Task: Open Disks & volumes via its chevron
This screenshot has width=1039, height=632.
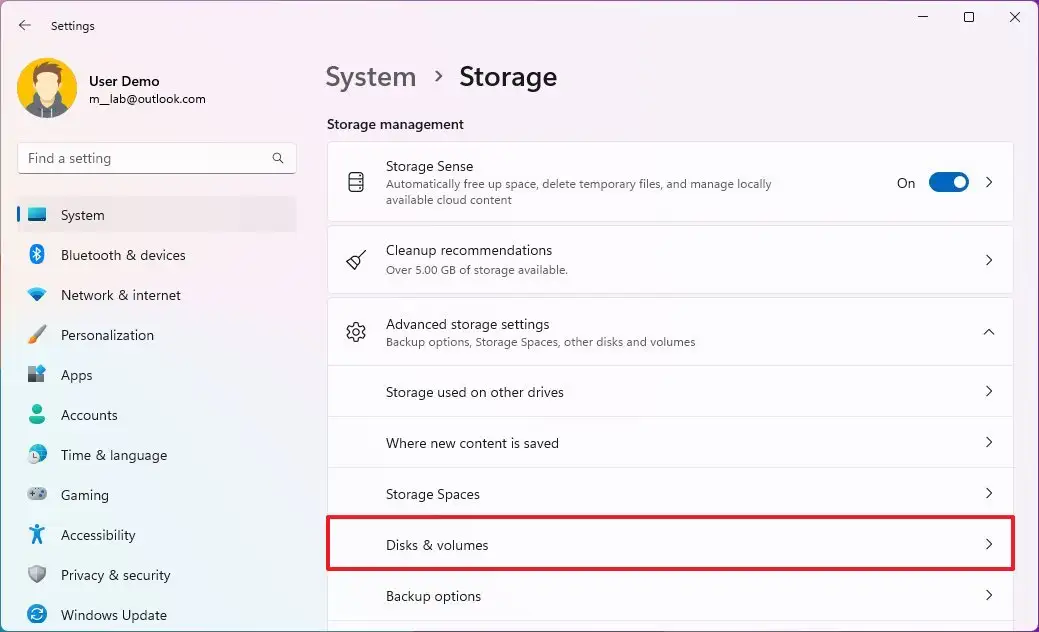Action: tap(989, 544)
